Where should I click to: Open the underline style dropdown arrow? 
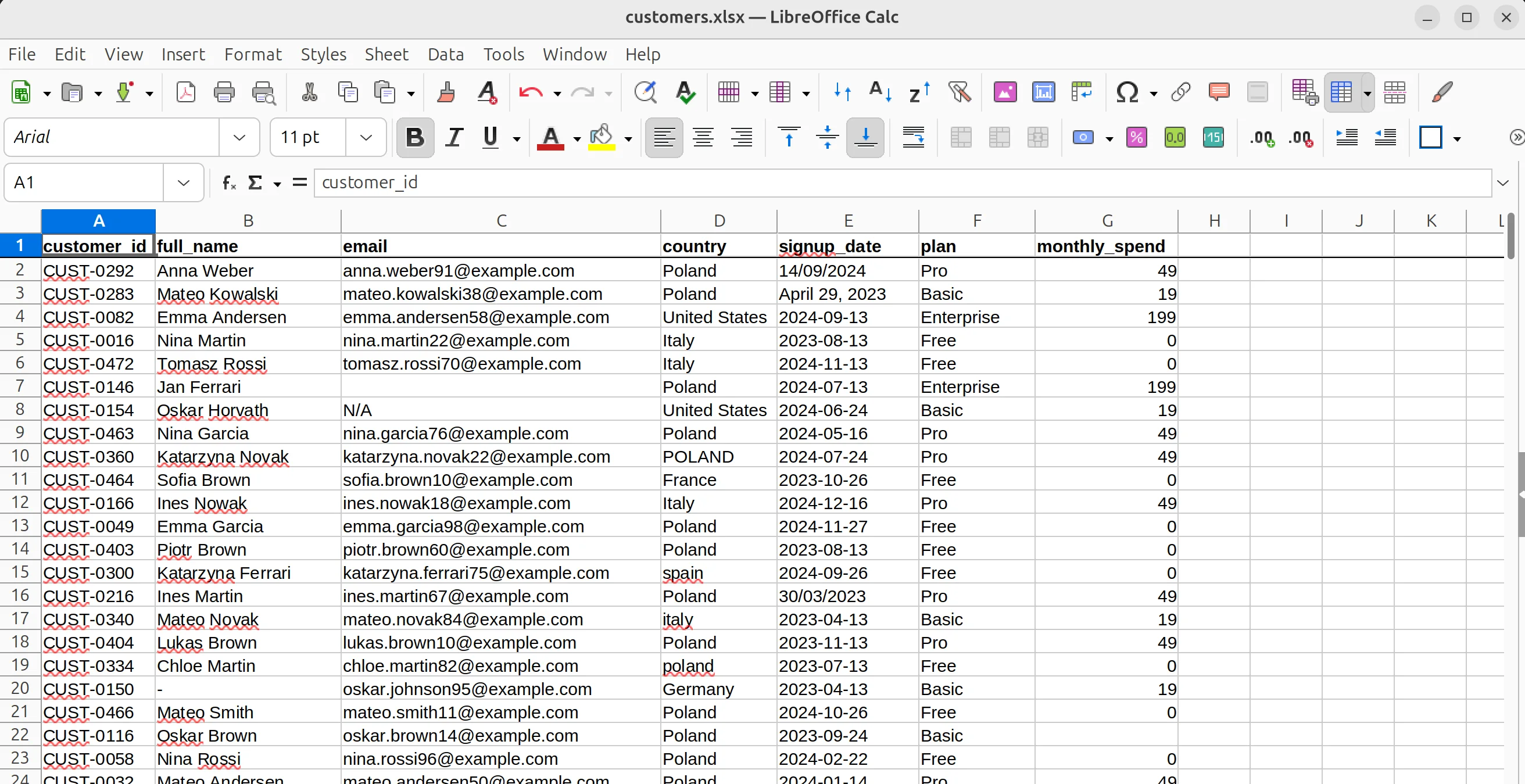click(x=517, y=139)
